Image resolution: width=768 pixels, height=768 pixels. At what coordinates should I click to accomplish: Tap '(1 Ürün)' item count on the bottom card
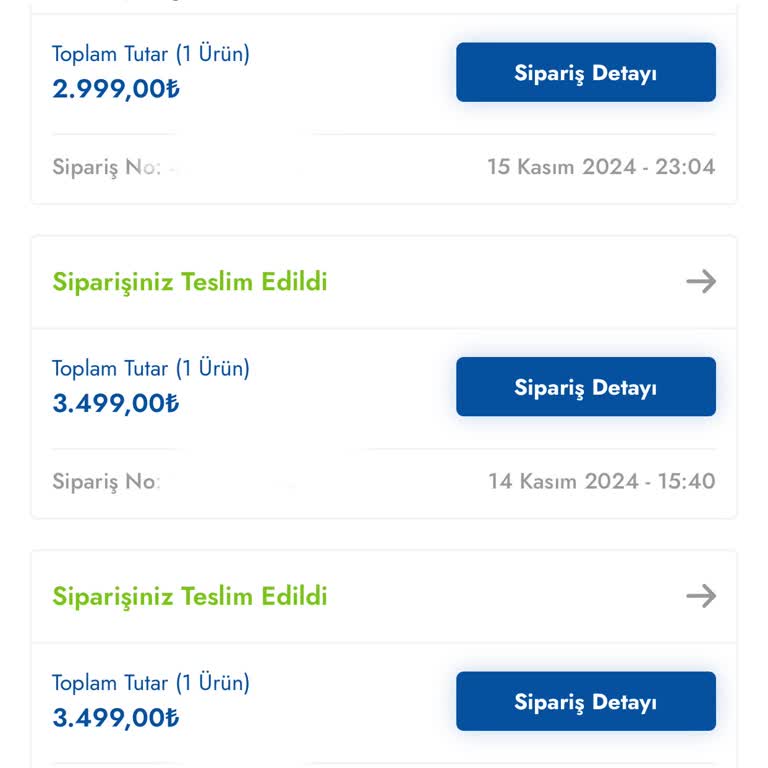coord(213,684)
